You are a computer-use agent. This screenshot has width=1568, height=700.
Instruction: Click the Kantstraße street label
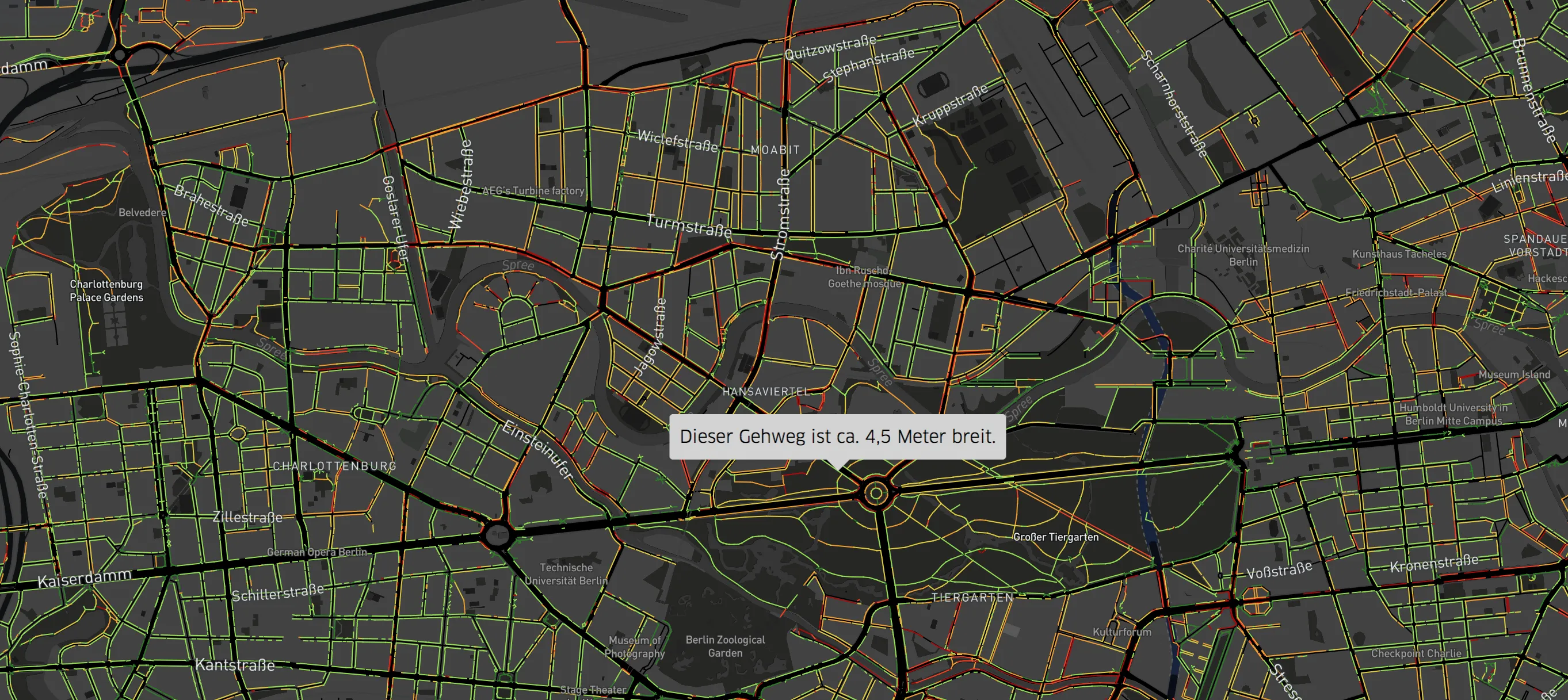click(x=235, y=665)
